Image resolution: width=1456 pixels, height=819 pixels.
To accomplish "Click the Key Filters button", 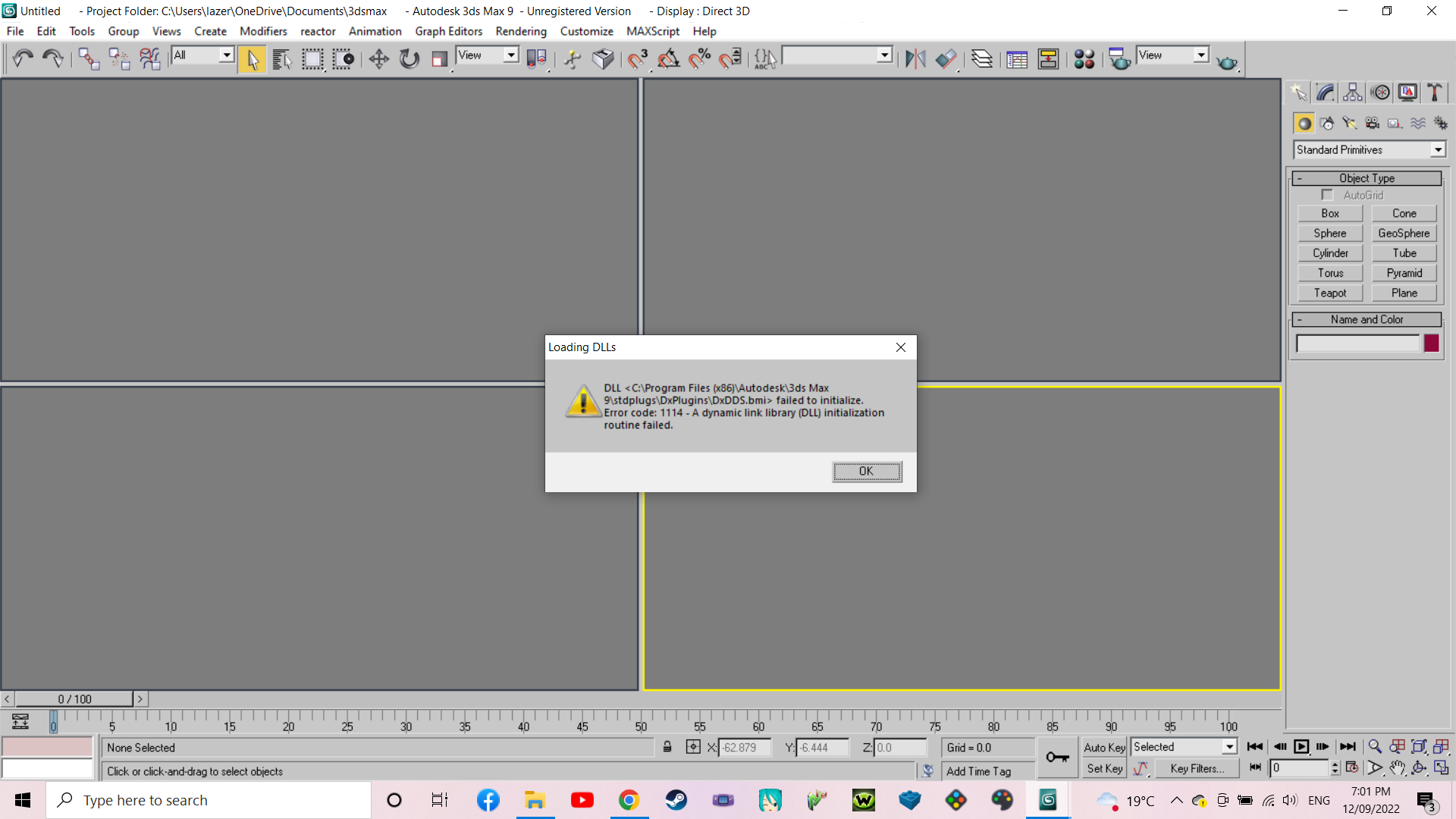I will coord(1197,768).
